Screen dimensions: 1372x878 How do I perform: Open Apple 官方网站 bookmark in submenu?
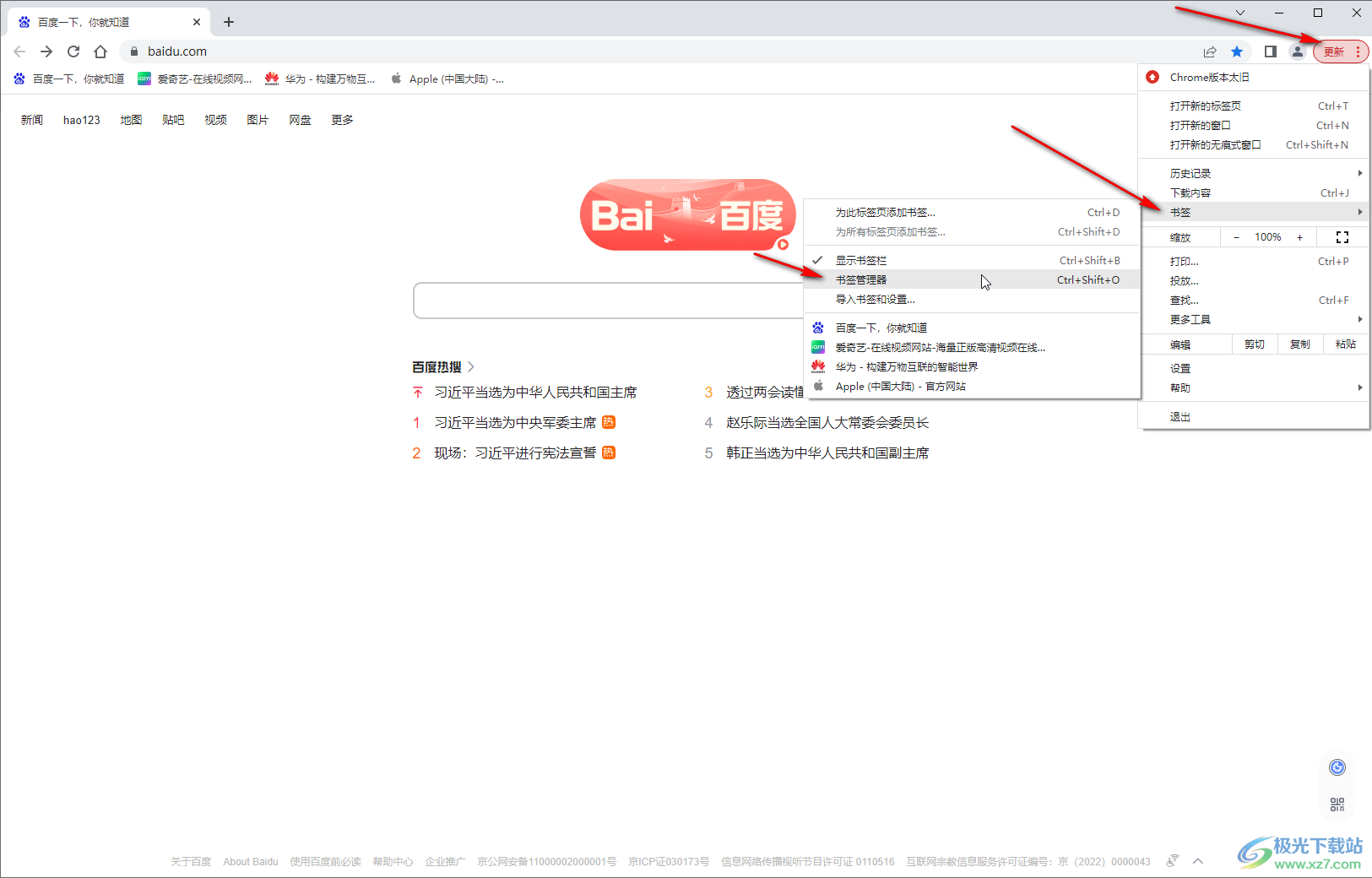[972, 386]
